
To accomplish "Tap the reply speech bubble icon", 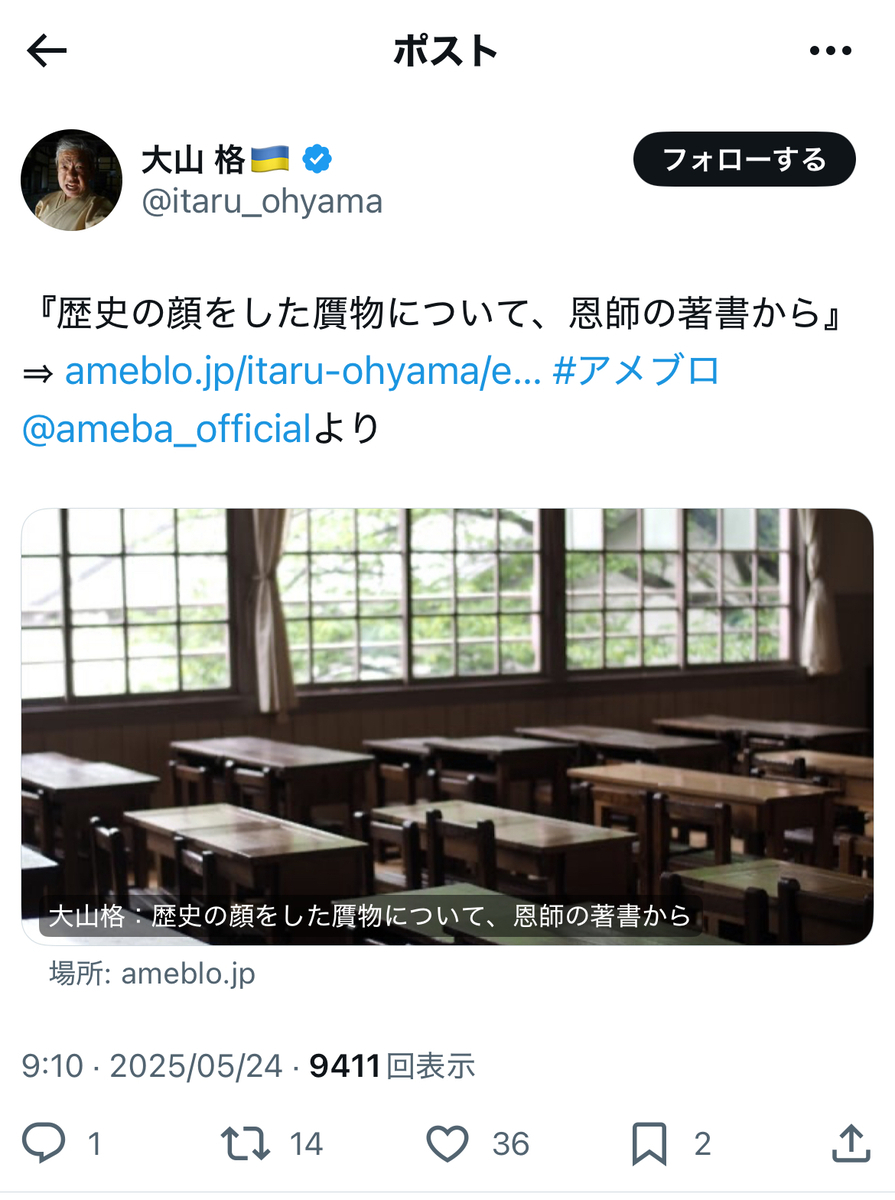I will tap(45, 1143).
